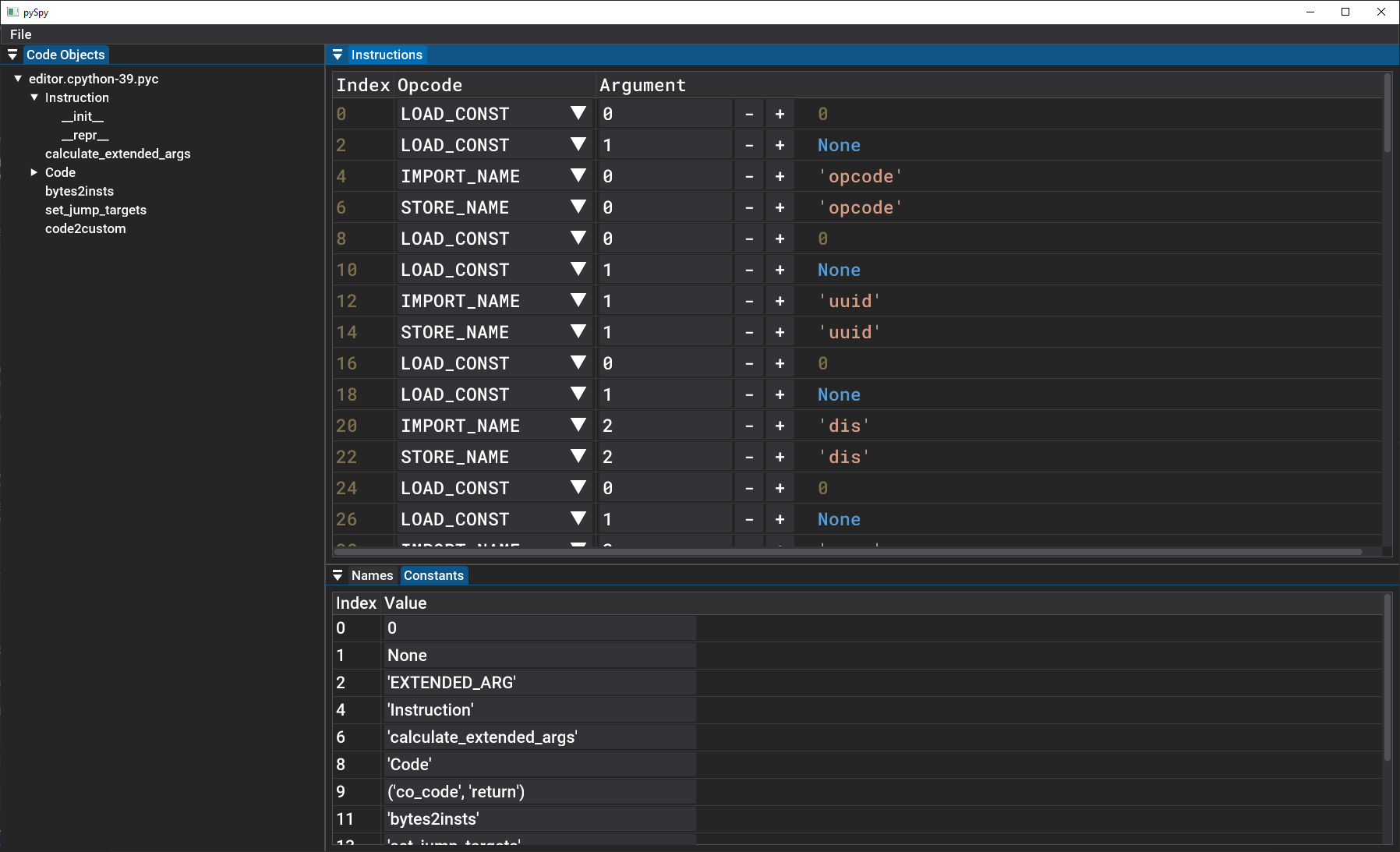The height and width of the screenshot is (852, 1400).
Task: Increment argument of instruction index 6
Action: pos(780,207)
